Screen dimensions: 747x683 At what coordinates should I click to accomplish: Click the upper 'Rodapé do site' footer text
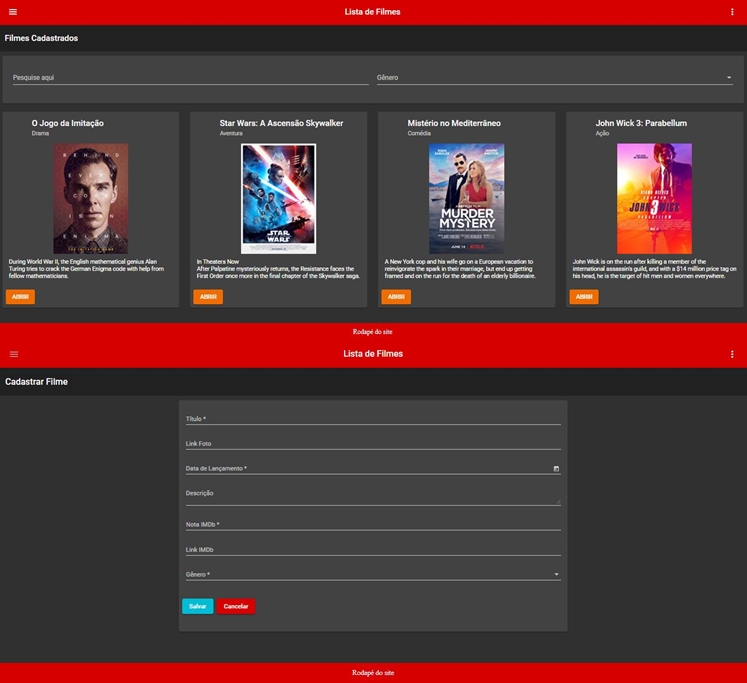pyautogui.click(x=373, y=332)
